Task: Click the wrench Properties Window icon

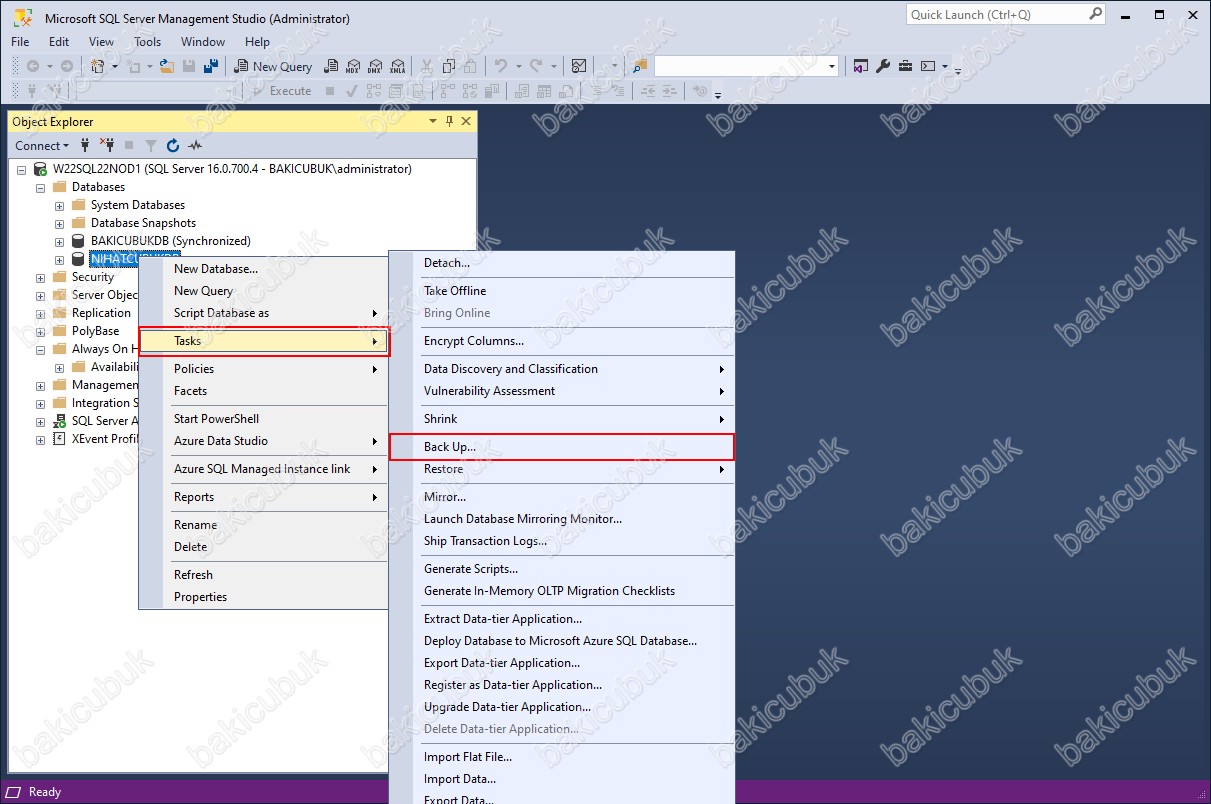Action: pos(883,66)
